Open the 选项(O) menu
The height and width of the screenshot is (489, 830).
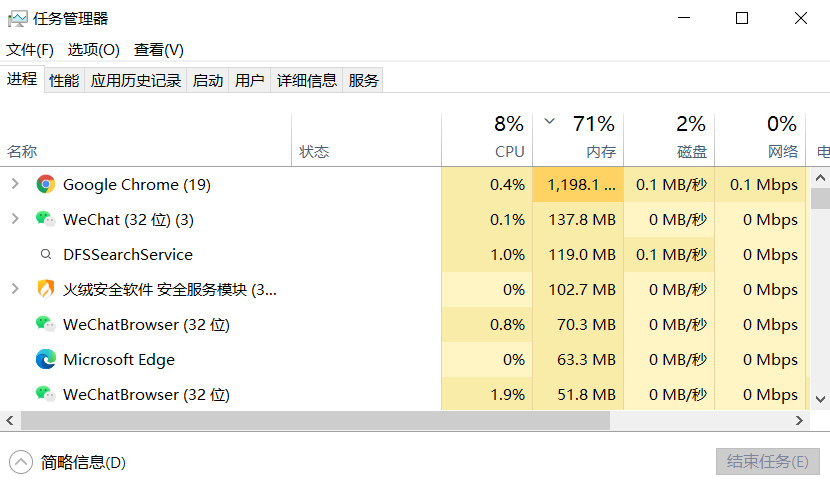click(x=93, y=50)
